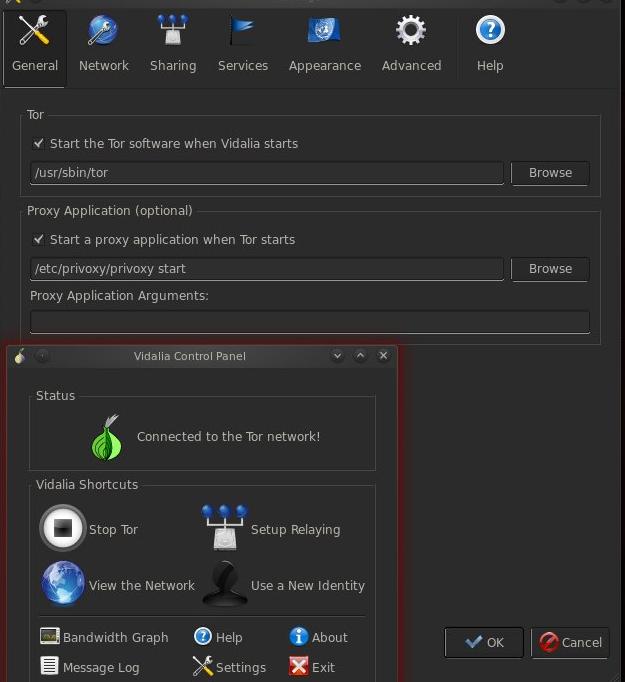Viewport: 625px width, 682px height.
Task: Open Help in the Vidalia shortcuts
Action: (x=218, y=637)
